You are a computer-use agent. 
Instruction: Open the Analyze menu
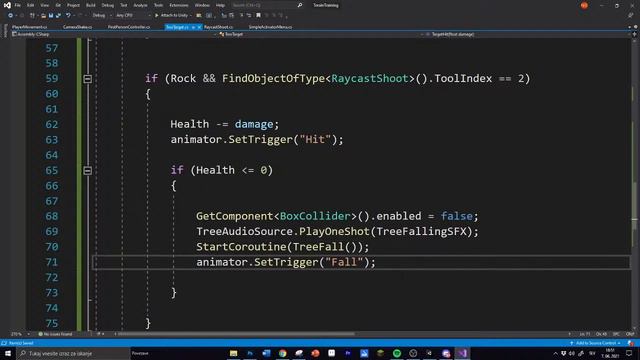coord(140,5)
